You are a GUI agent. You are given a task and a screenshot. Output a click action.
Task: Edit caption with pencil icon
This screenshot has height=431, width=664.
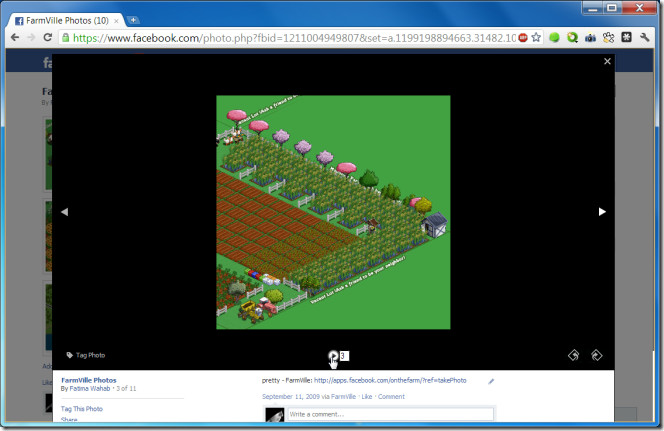(x=491, y=381)
